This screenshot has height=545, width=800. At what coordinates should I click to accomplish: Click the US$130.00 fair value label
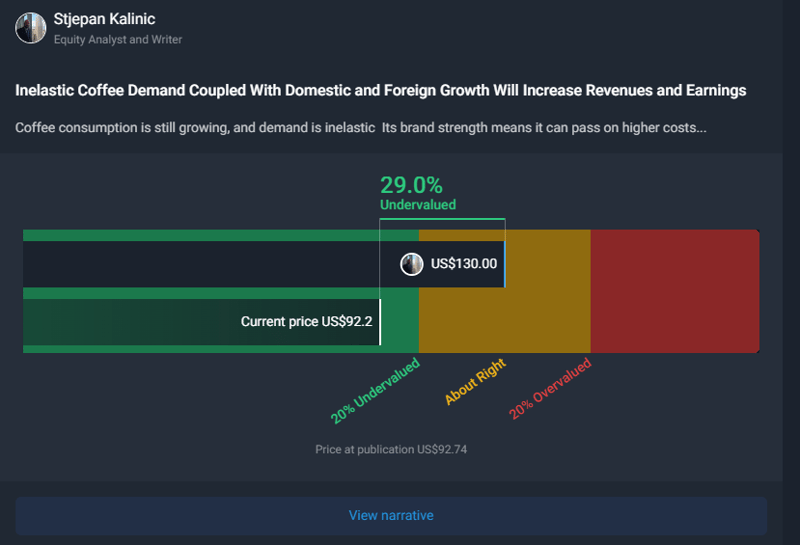(464, 264)
